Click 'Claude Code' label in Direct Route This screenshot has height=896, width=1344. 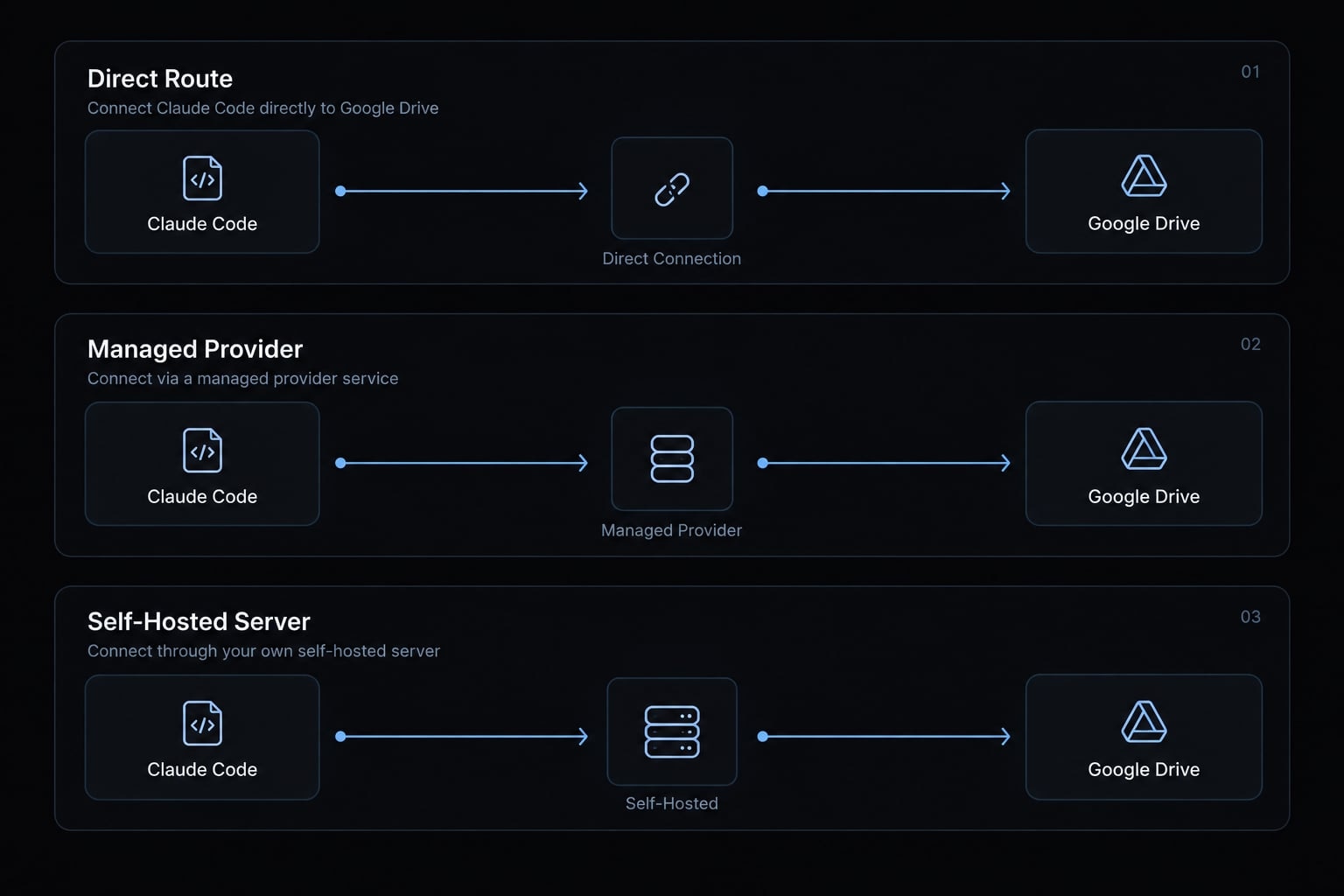tap(202, 224)
